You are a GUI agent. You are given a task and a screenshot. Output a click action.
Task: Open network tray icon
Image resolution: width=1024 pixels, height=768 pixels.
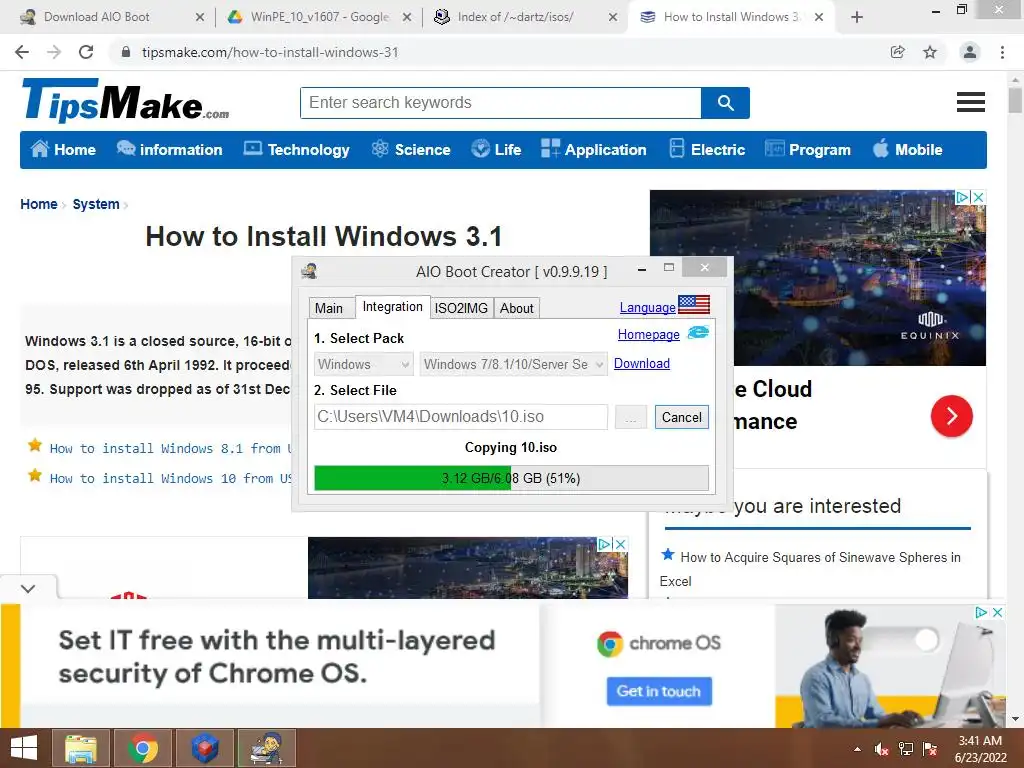pyautogui.click(x=906, y=749)
